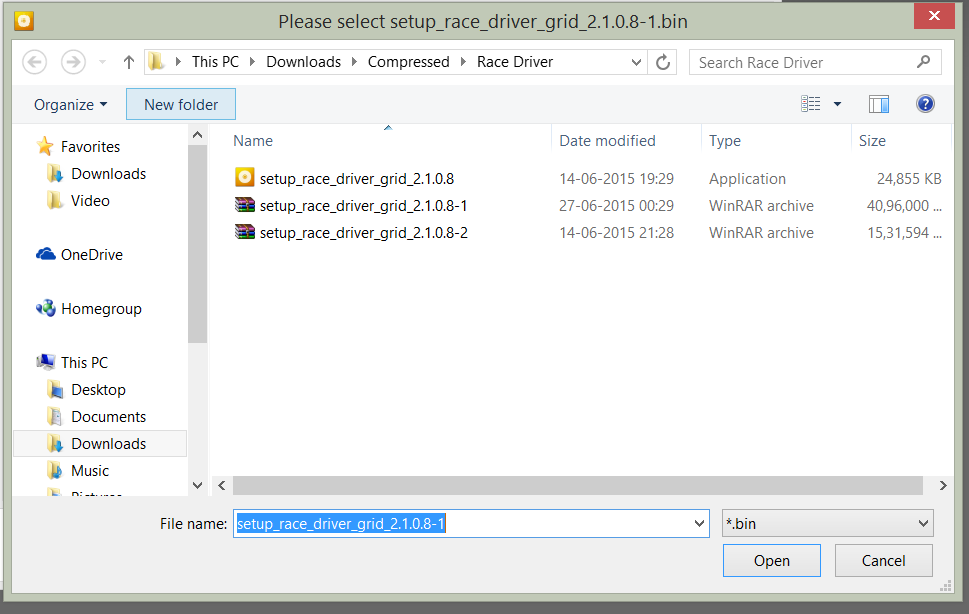Select setup_race_driver_grid_2.1.0.8-1 archive file

(x=363, y=206)
